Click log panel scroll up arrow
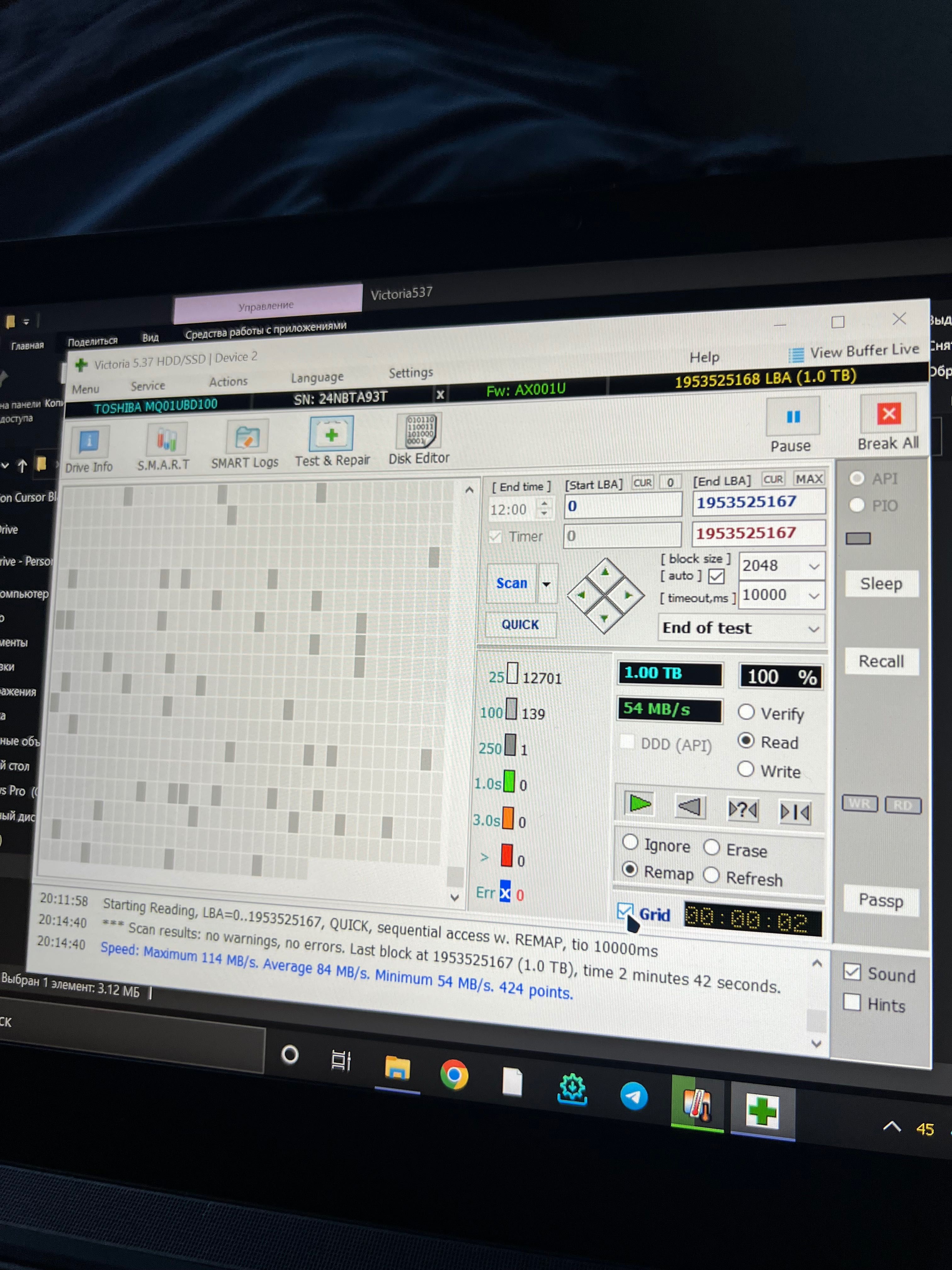This screenshot has width=952, height=1270. coord(817,964)
